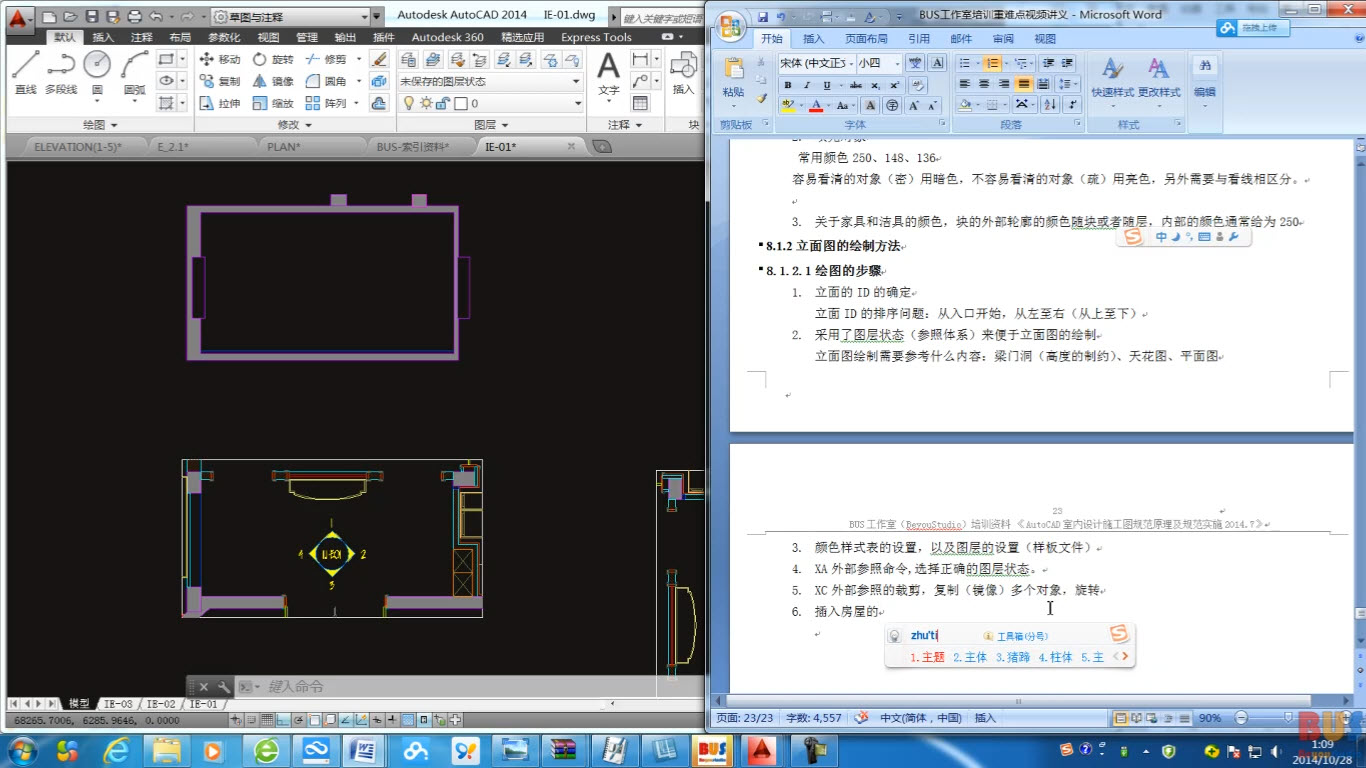Click the Move (移动) tool

tap(220, 59)
